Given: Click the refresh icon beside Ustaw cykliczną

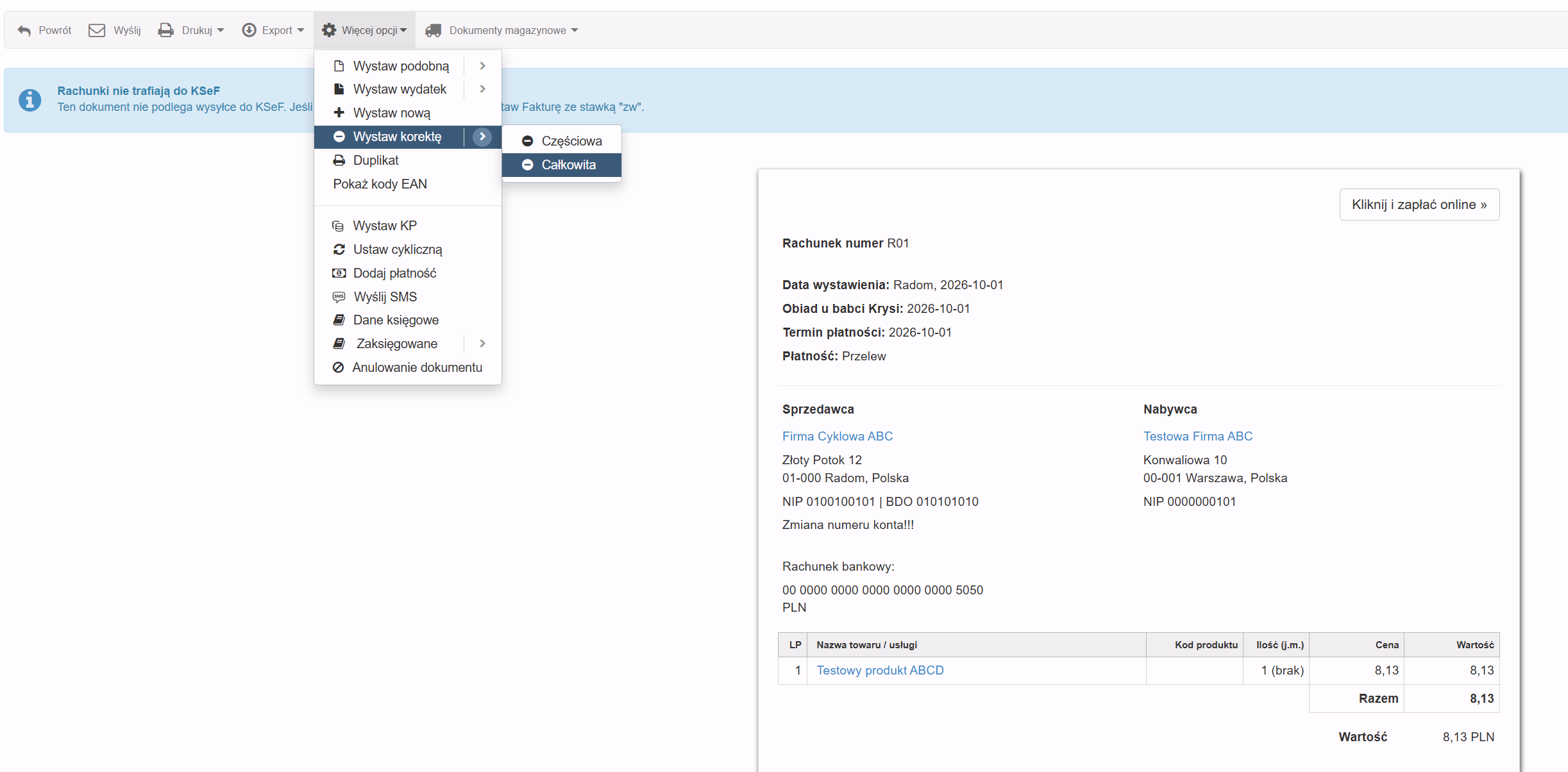Looking at the screenshot, I should pos(339,249).
